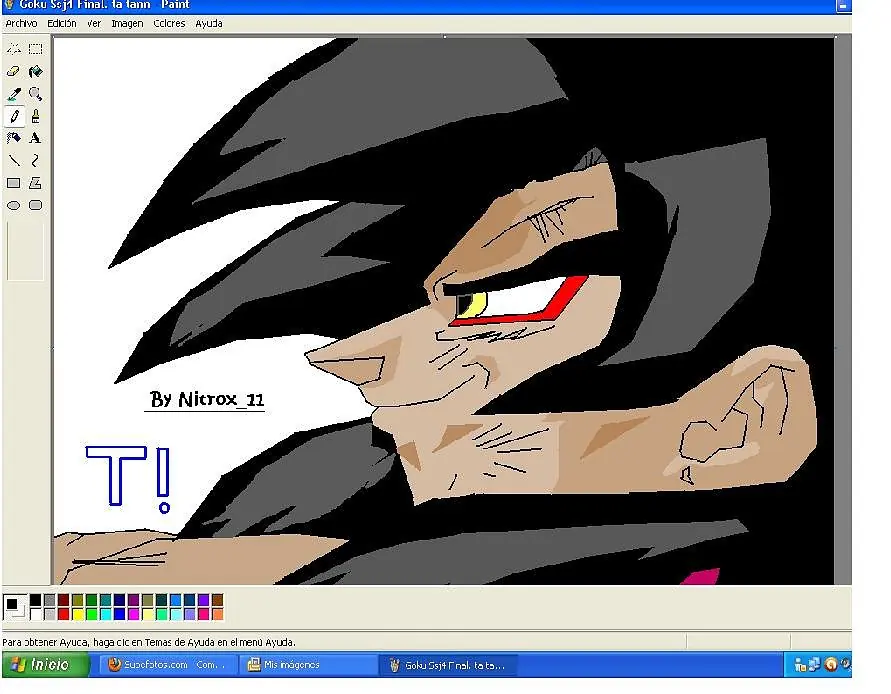Click the Inicio start button
The width and height of the screenshot is (891, 694).
(x=45, y=664)
